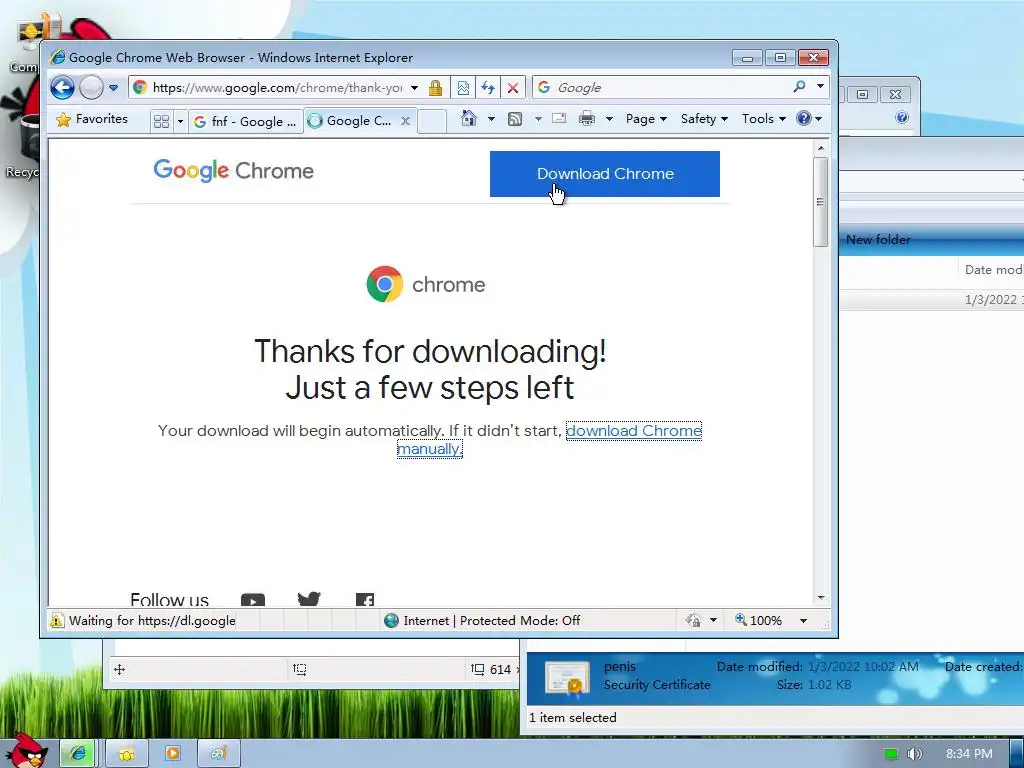Open search provider dropdown arrow
Screen dimensions: 1024x768
click(820, 86)
